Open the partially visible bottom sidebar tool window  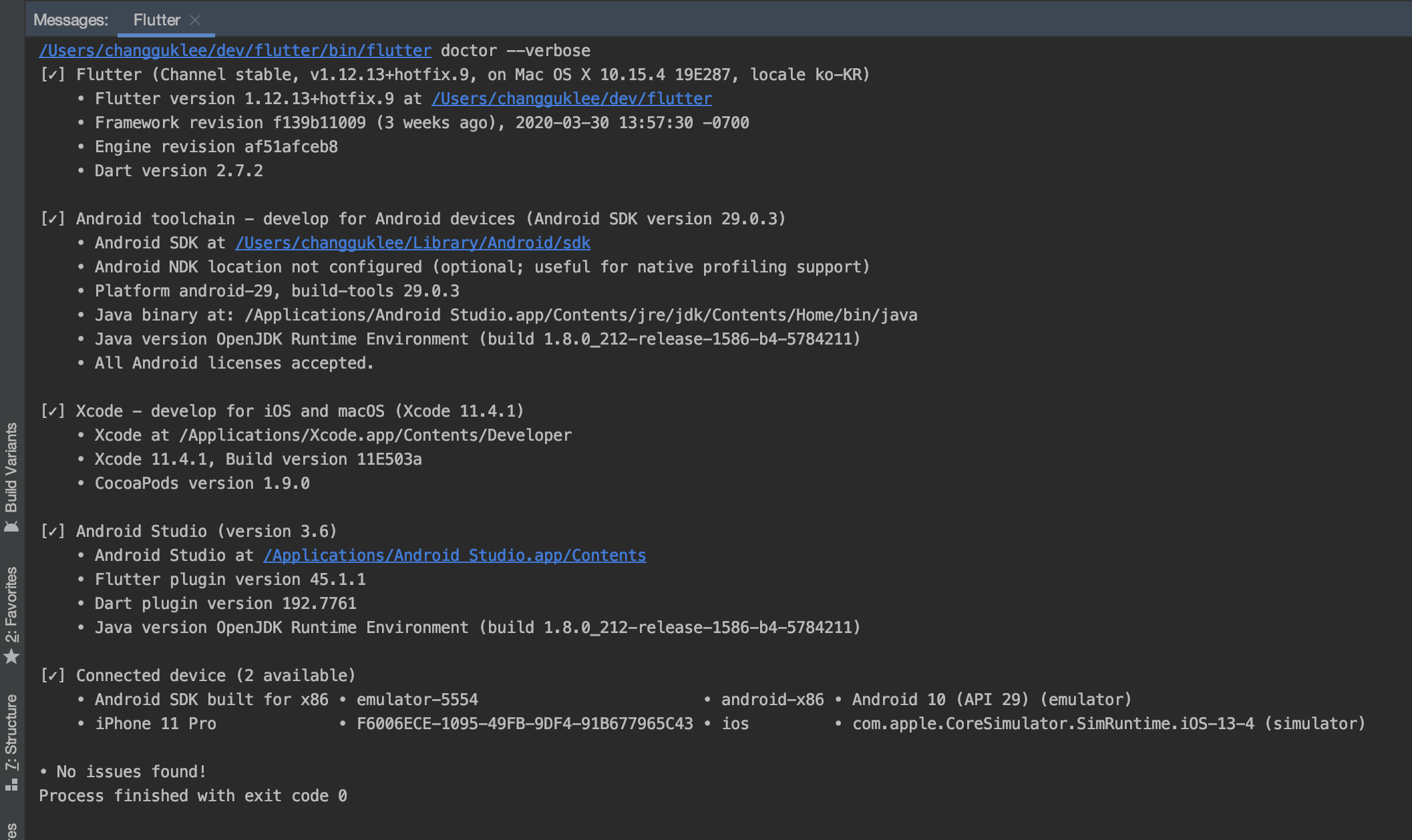tap(11, 831)
